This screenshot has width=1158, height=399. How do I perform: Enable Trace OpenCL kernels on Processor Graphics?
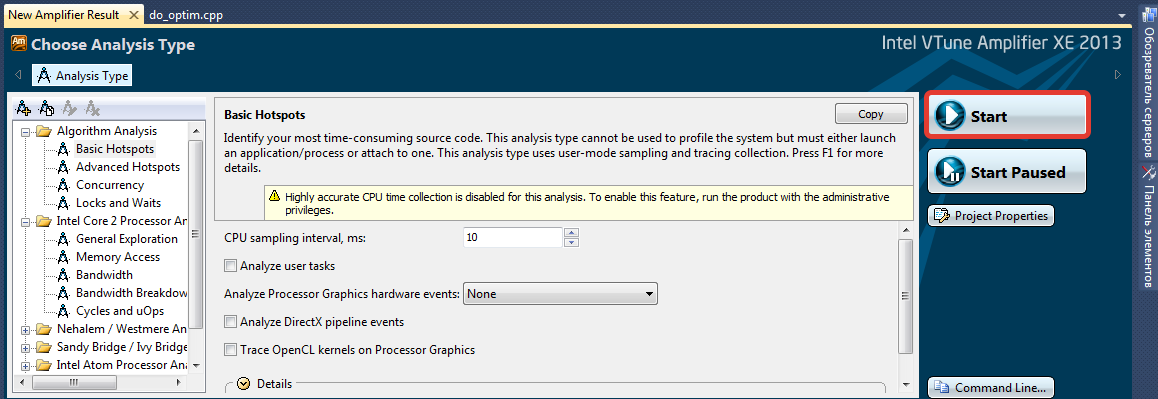click(231, 349)
